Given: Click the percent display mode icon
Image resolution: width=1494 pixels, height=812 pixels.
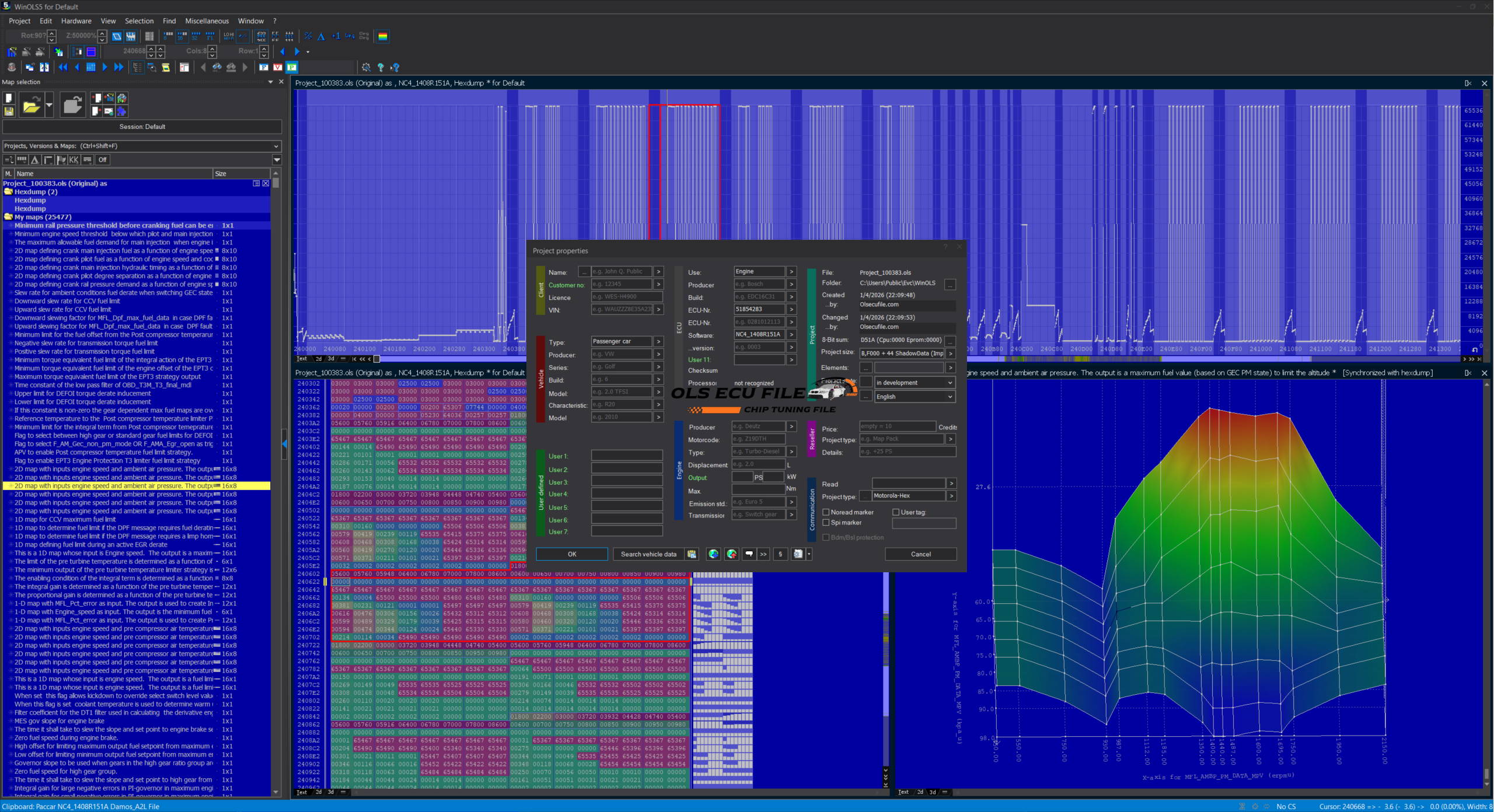Looking at the screenshot, I should click(308, 36).
